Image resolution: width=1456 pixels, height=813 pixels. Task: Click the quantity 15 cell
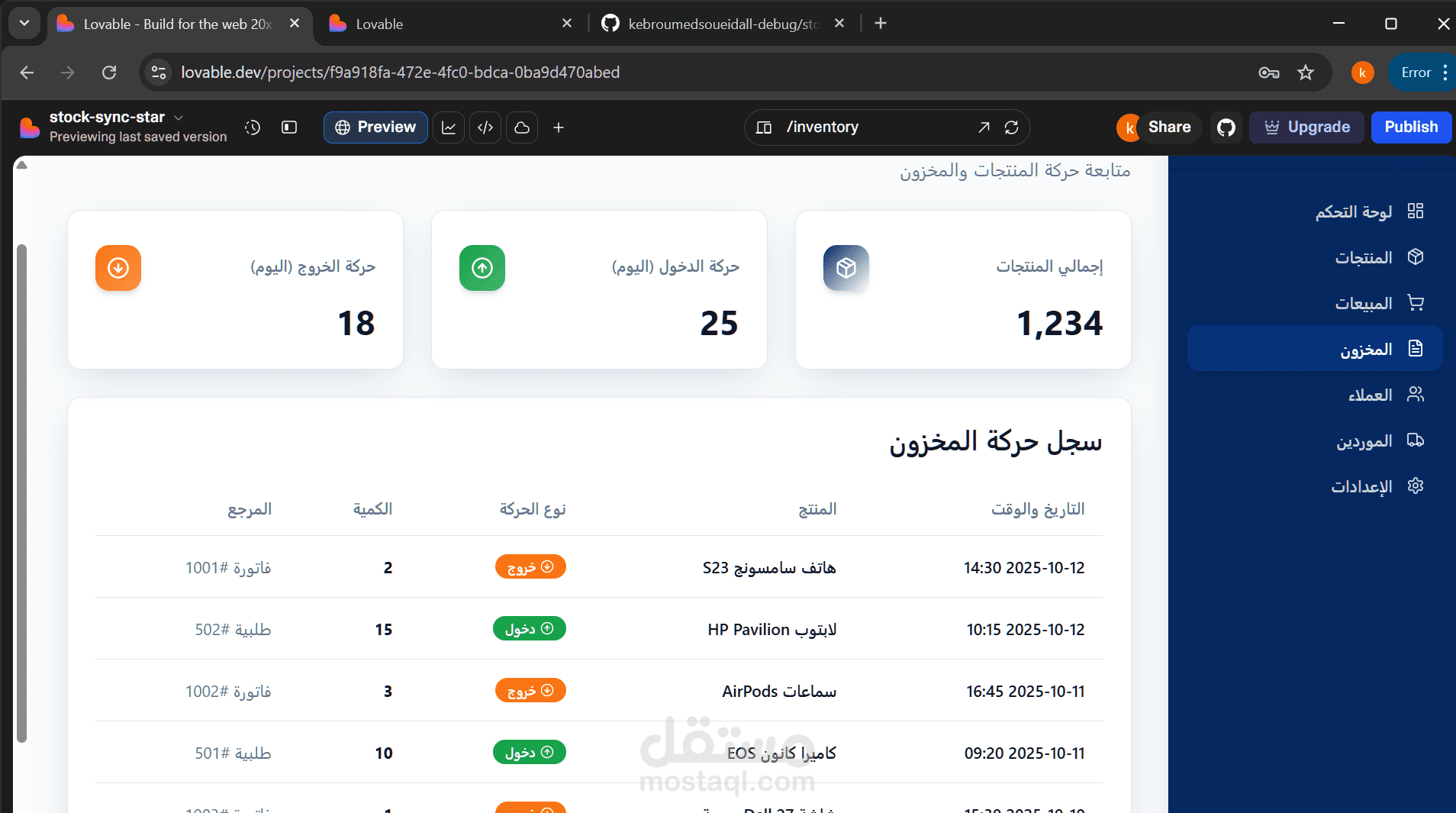(384, 630)
